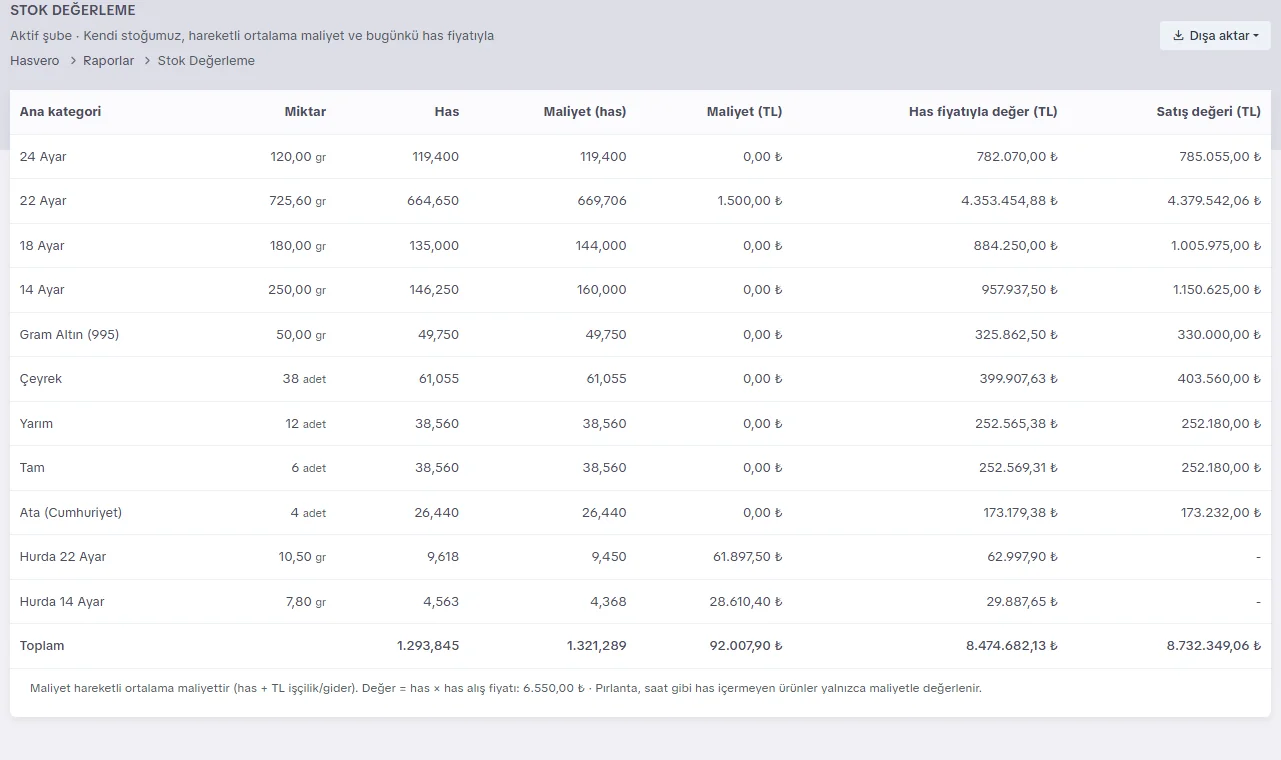Click the Stok Değerleme breadcrumb item
This screenshot has height=760, width=1281.
coord(206,61)
